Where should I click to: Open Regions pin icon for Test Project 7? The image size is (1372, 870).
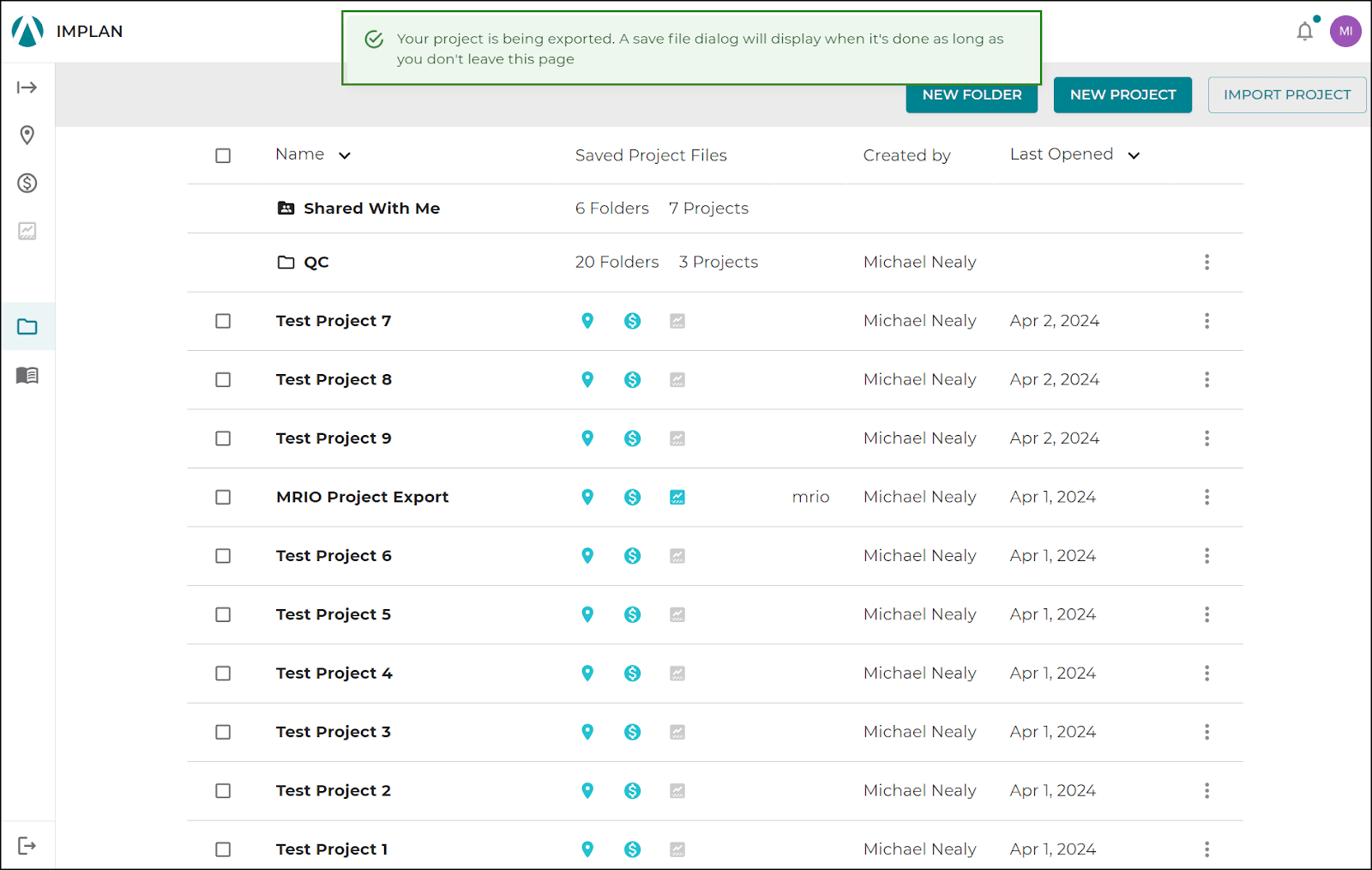point(587,321)
